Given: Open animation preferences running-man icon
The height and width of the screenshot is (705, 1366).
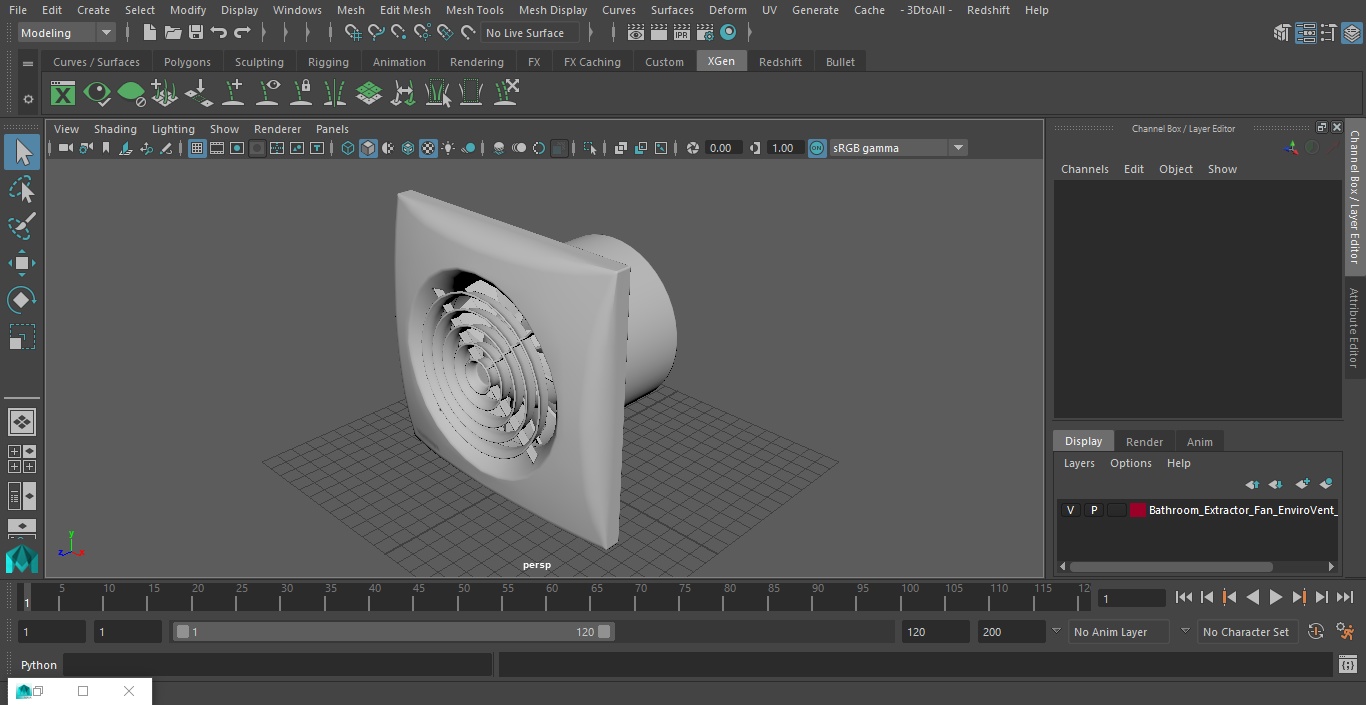Looking at the screenshot, I should (x=1346, y=632).
